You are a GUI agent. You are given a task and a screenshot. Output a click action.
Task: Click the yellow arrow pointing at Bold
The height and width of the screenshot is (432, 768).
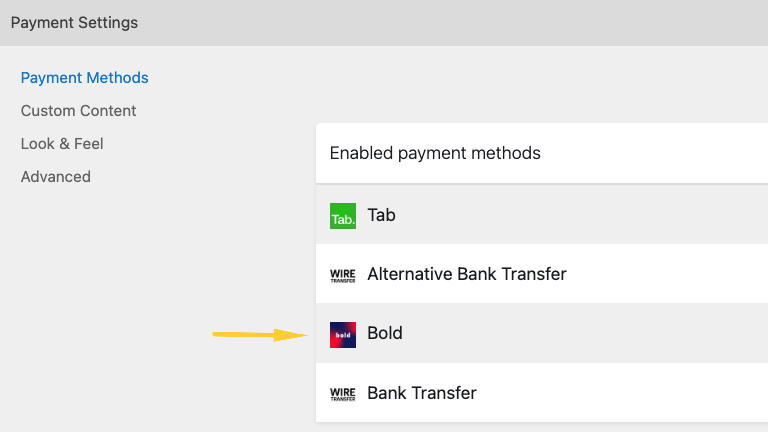pyautogui.click(x=260, y=335)
